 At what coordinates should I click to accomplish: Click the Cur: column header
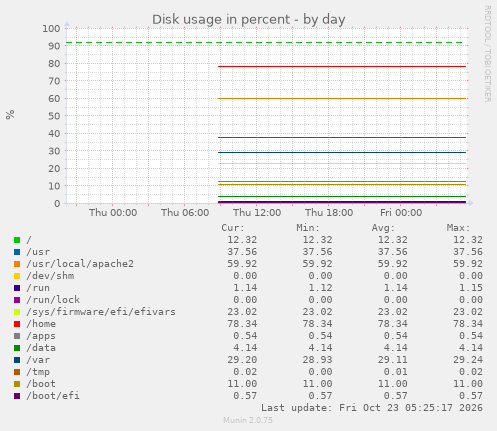(233, 228)
